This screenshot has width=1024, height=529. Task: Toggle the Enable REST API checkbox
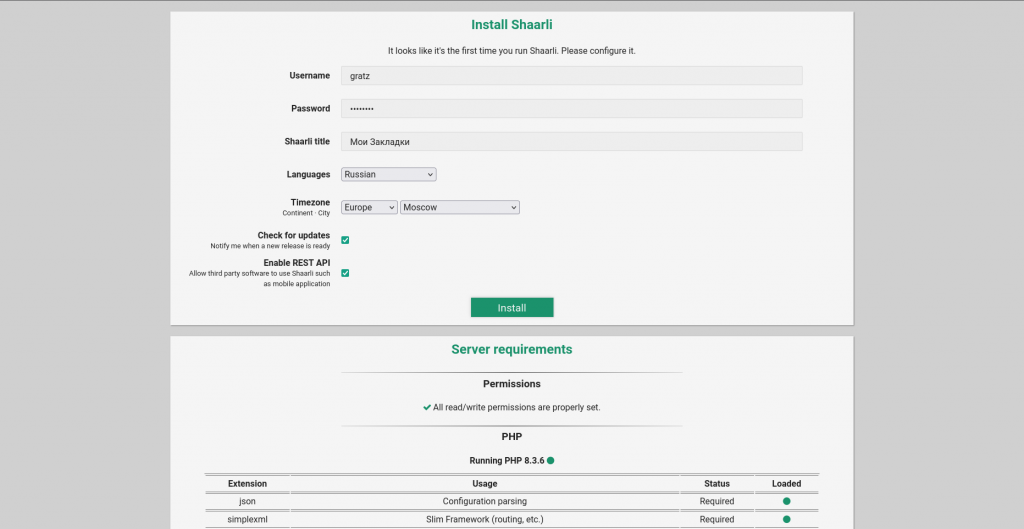pyautogui.click(x=345, y=273)
